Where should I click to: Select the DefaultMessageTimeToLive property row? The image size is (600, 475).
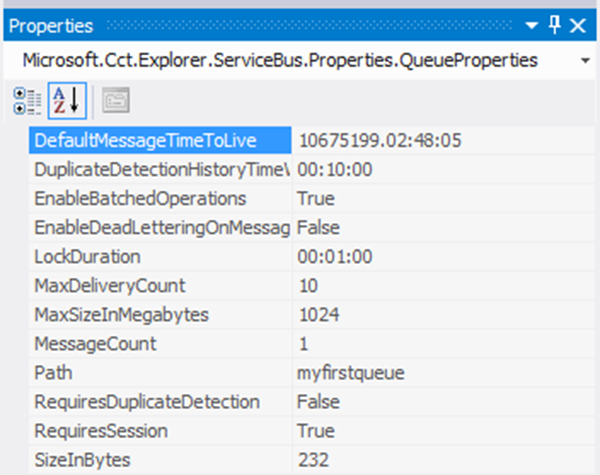(160, 140)
